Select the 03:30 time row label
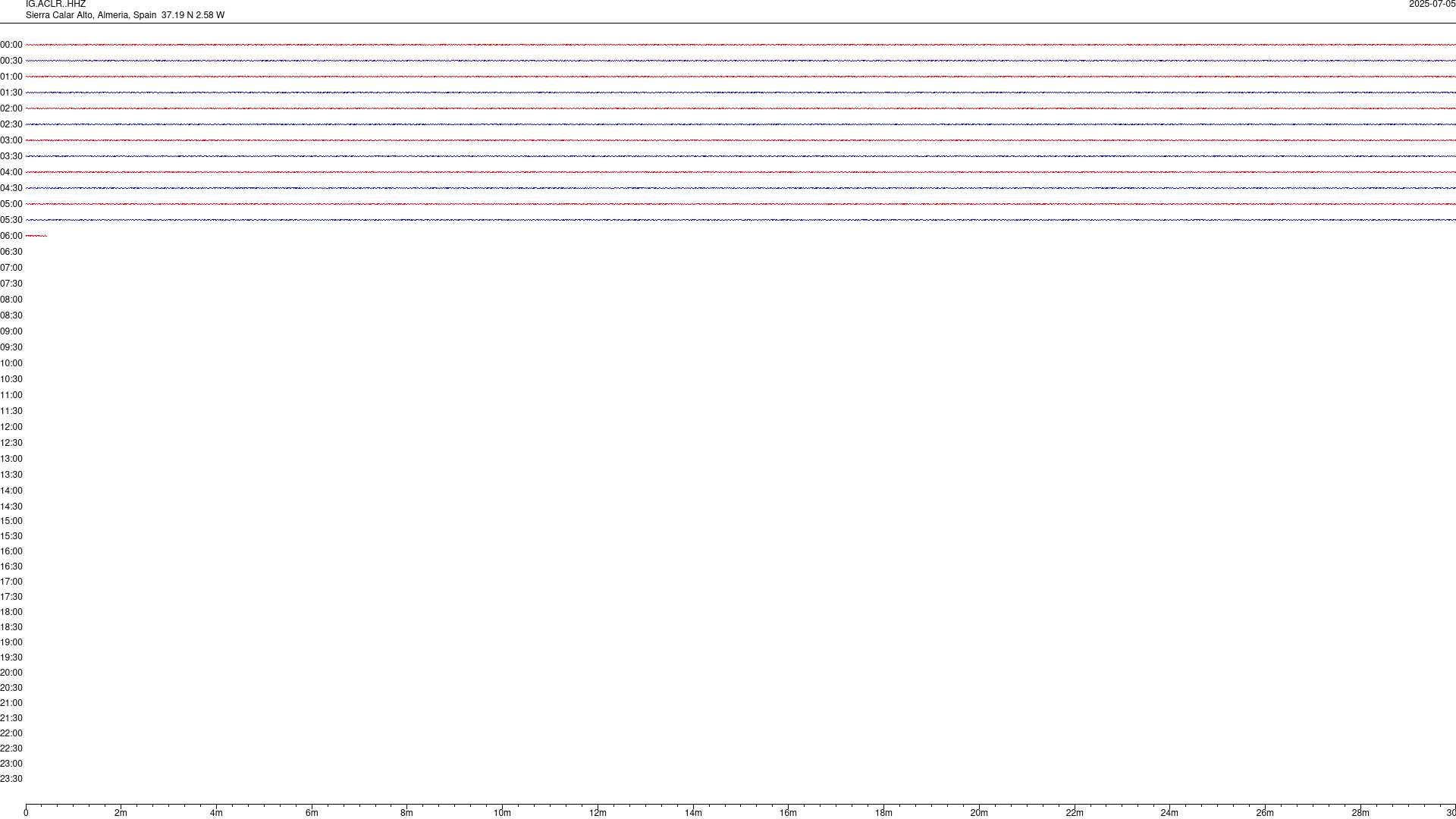1456x819 pixels. pos(11,156)
